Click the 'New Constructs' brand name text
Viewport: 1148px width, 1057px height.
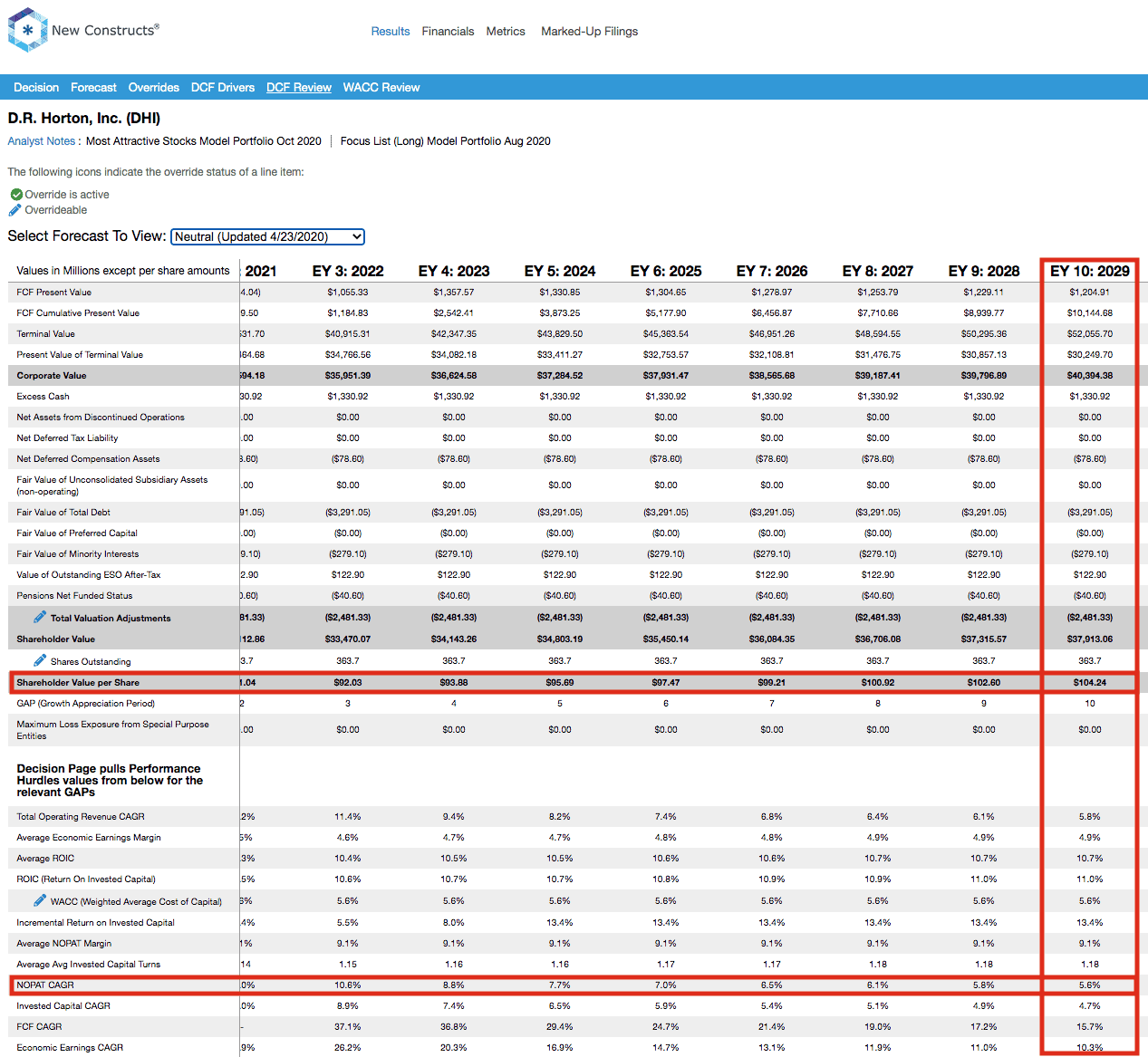(105, 30)
